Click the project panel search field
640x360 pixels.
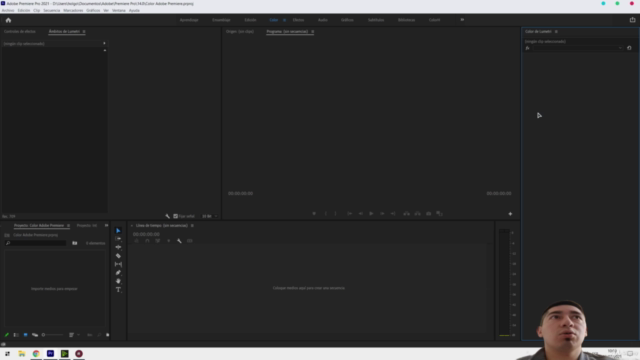click(x=36, y=243)
